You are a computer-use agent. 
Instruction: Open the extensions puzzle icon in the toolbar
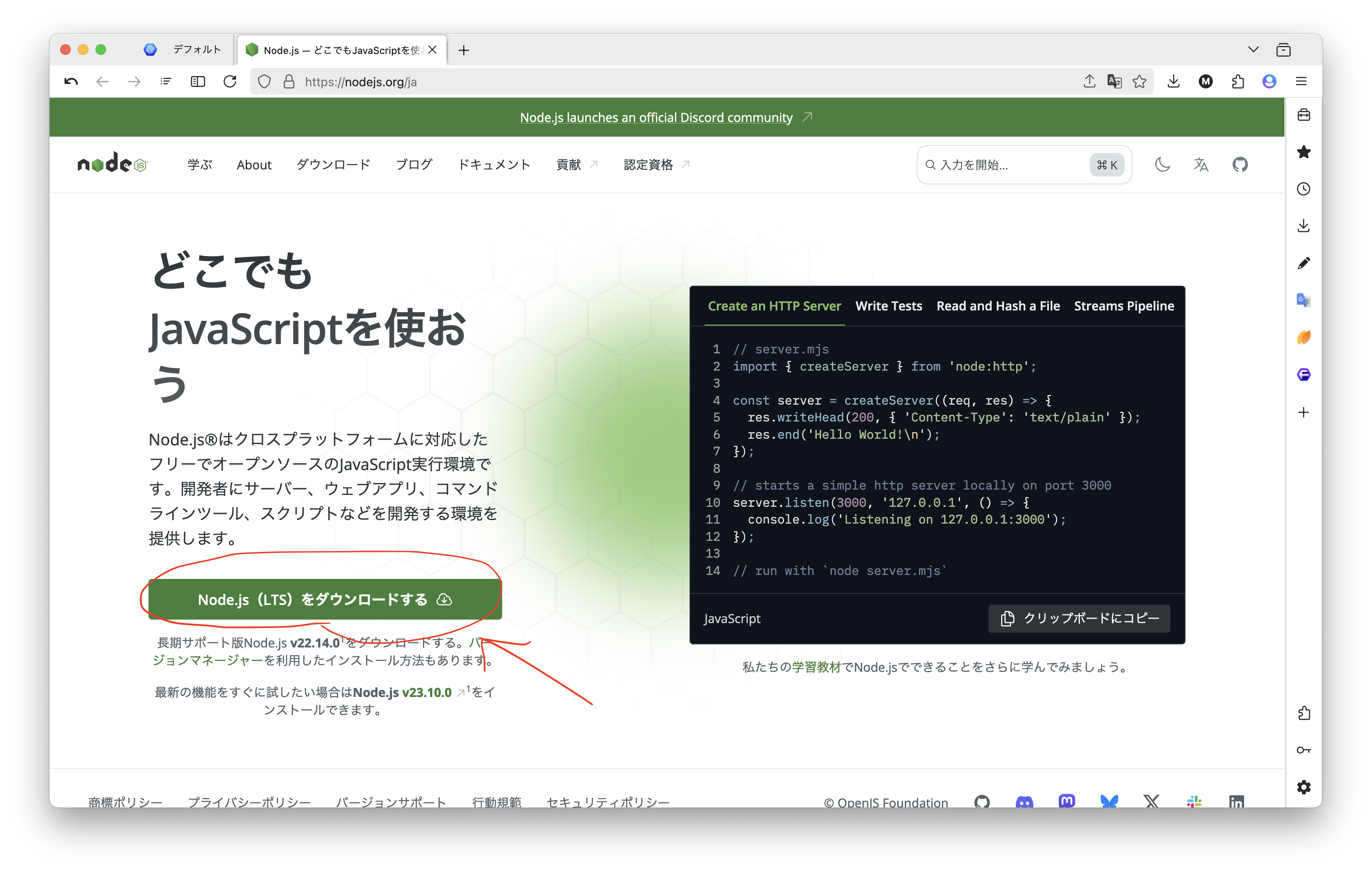click(1238, 81)
